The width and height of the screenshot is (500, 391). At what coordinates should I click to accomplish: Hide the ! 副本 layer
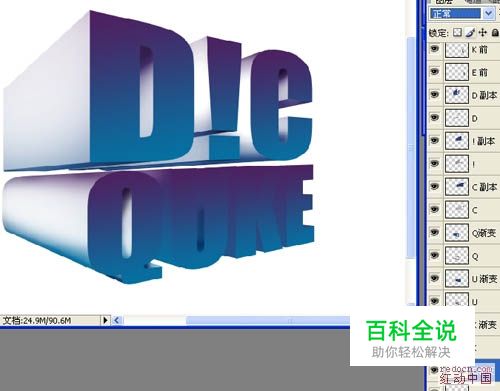434,140
